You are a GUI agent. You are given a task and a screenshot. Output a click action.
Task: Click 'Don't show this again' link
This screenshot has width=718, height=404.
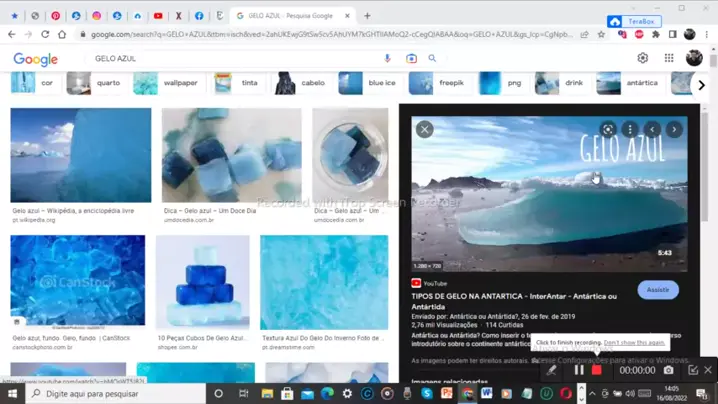click(x=634, y=343)
